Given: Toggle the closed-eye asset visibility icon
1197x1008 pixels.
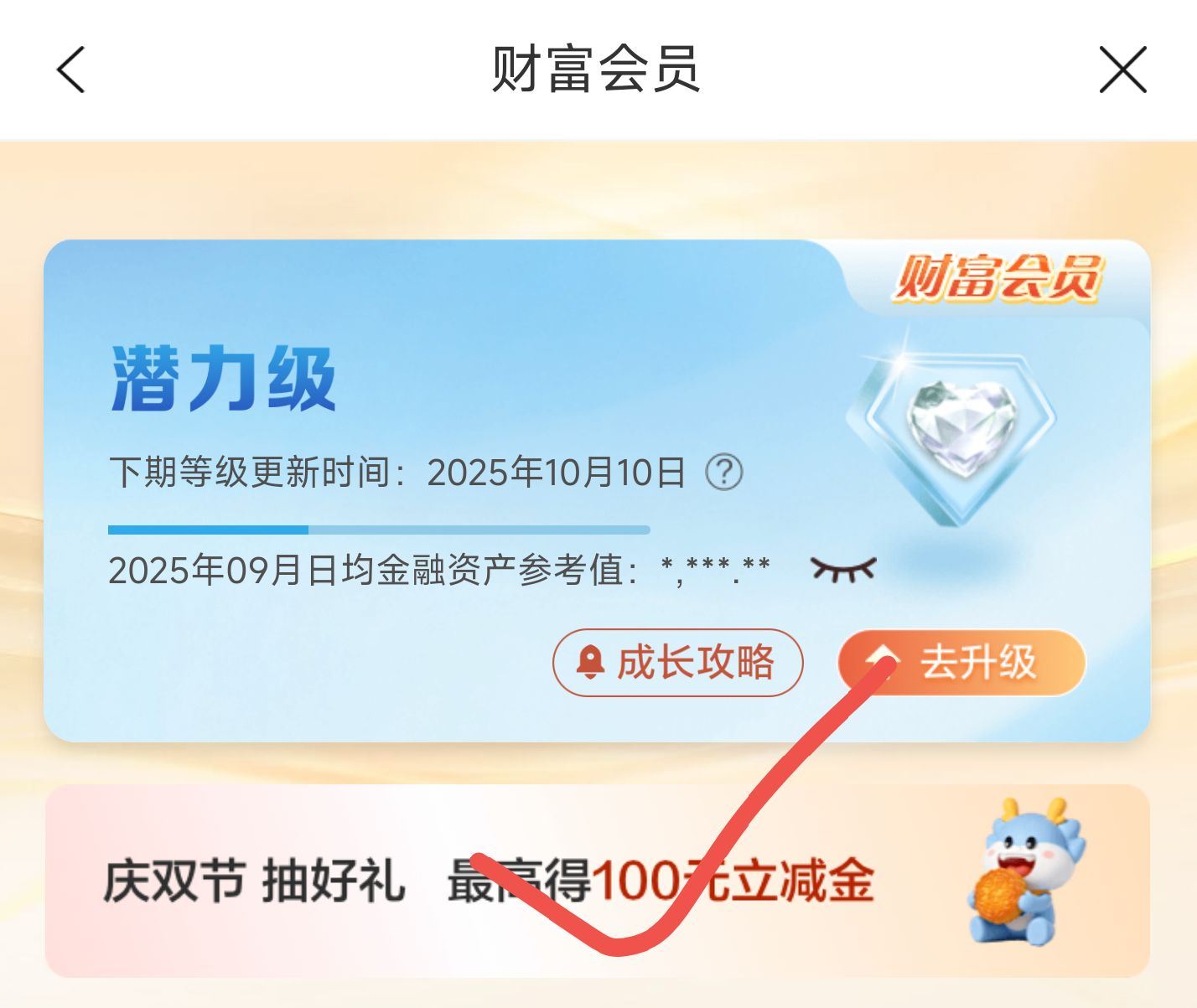Looking at the screenshot, I should click(x=843, y=570).
